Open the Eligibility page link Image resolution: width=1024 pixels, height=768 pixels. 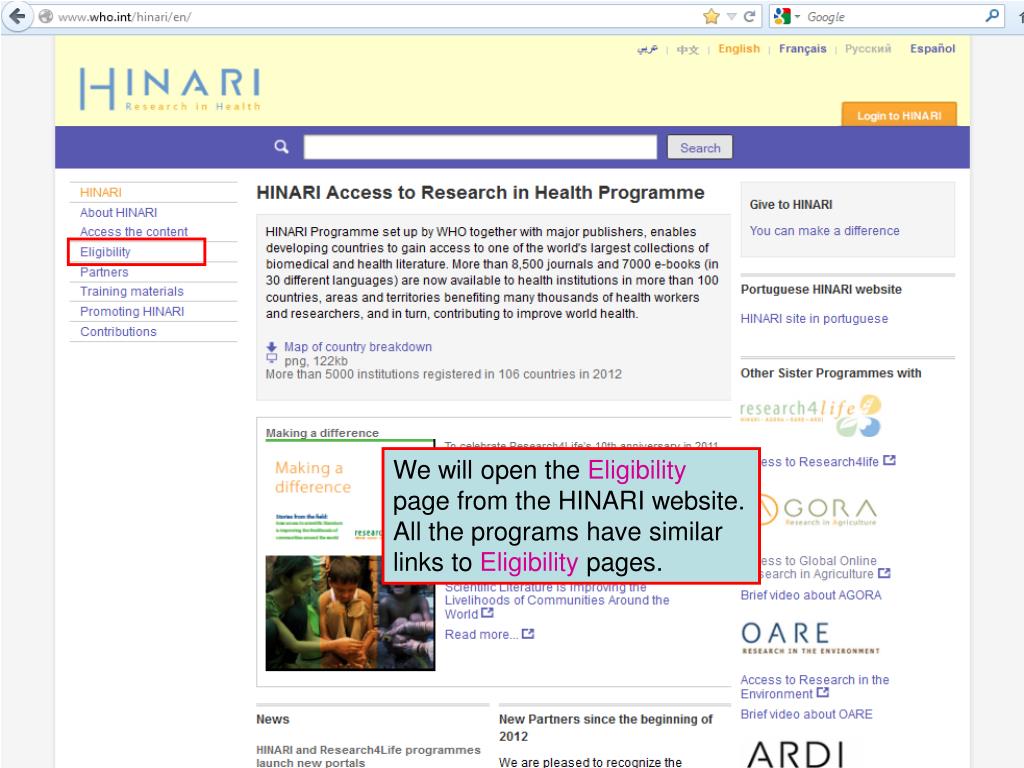(105, 252)
